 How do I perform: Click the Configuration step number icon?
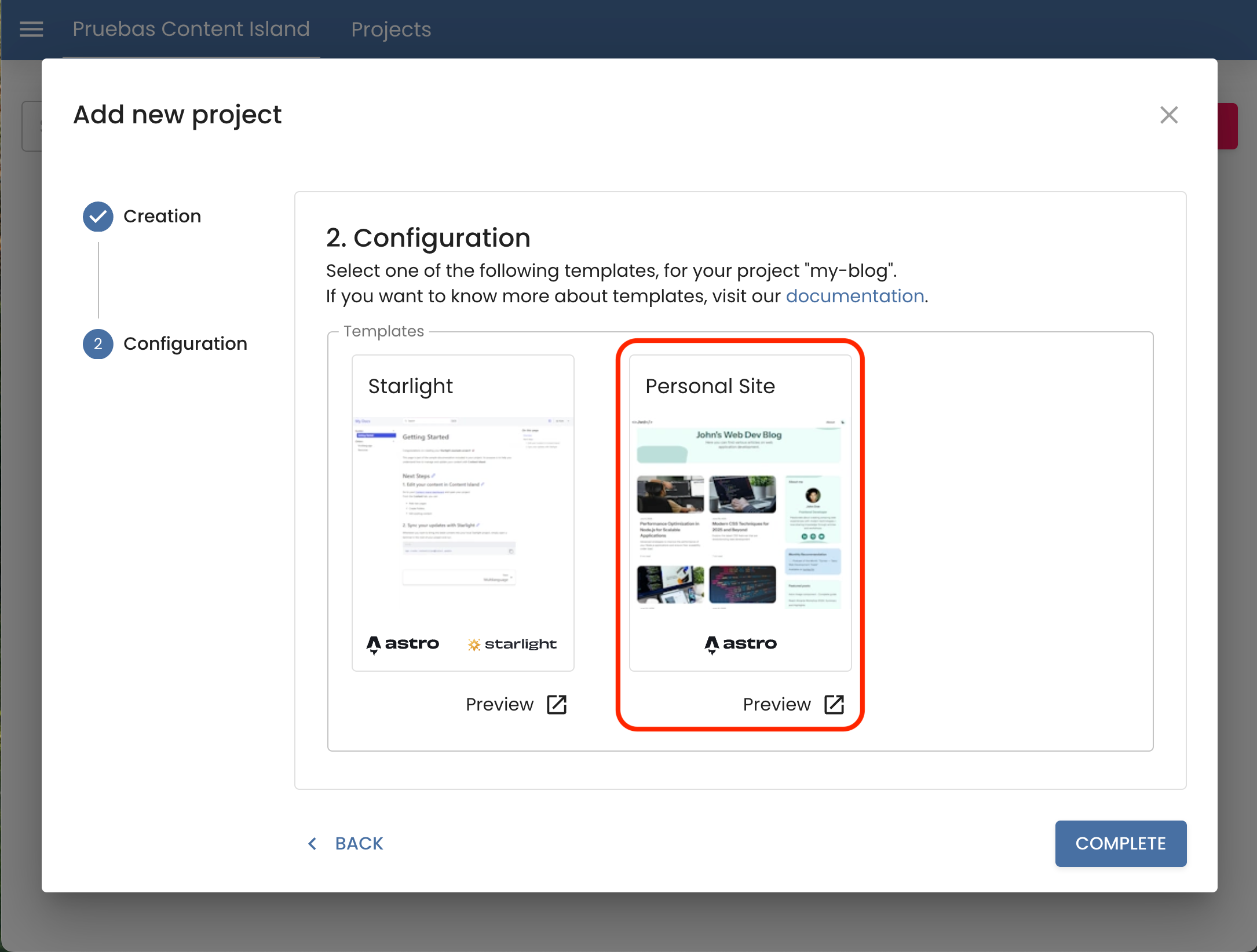point(98,344)
